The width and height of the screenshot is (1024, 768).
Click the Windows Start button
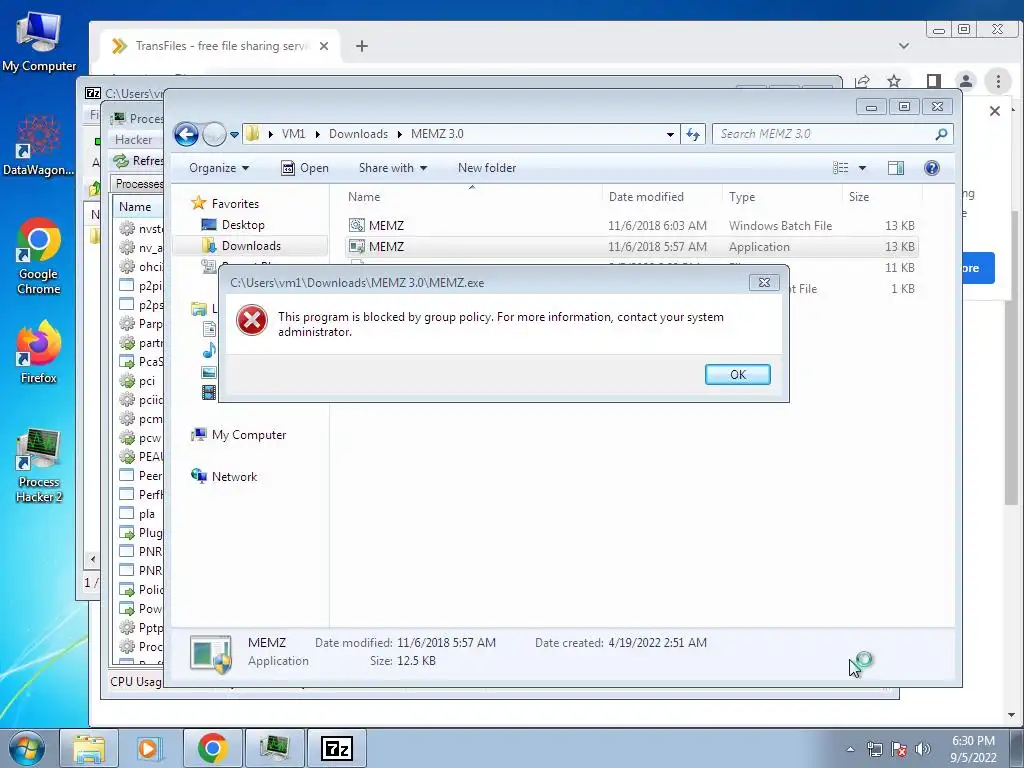[x=27, y=749]
